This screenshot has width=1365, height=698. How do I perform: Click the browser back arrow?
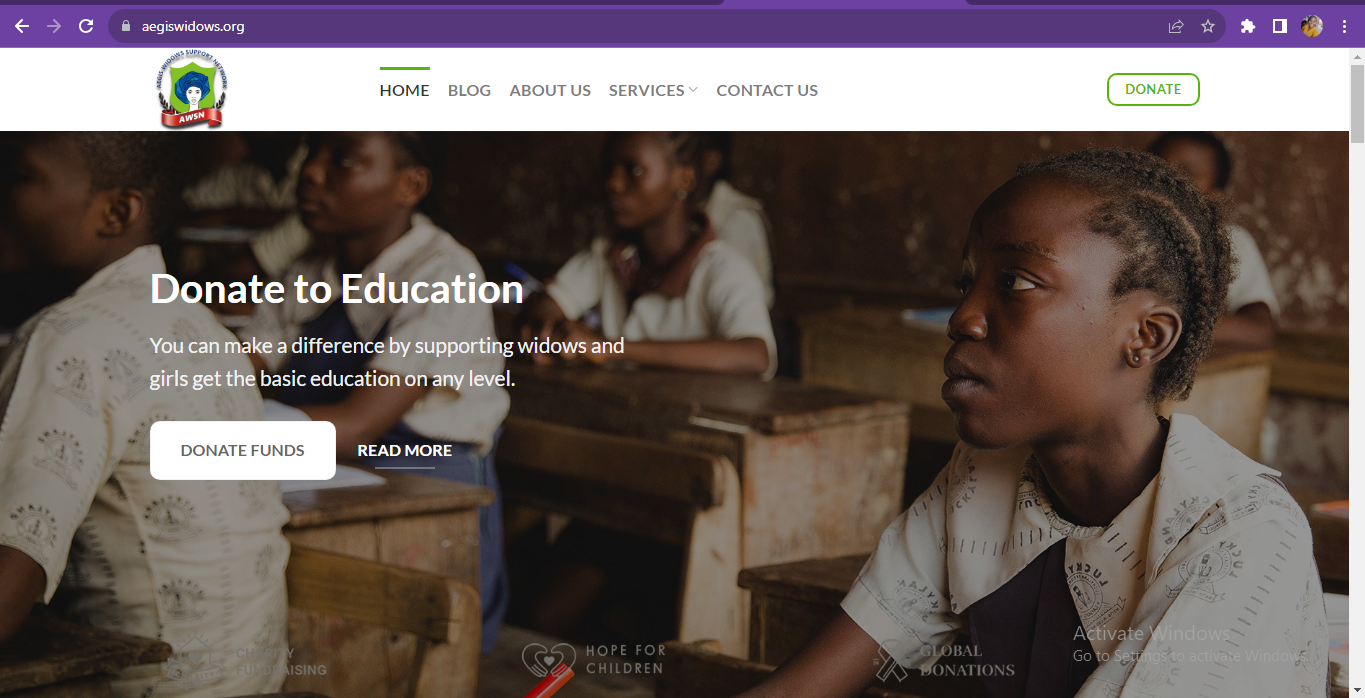point(21,27)
